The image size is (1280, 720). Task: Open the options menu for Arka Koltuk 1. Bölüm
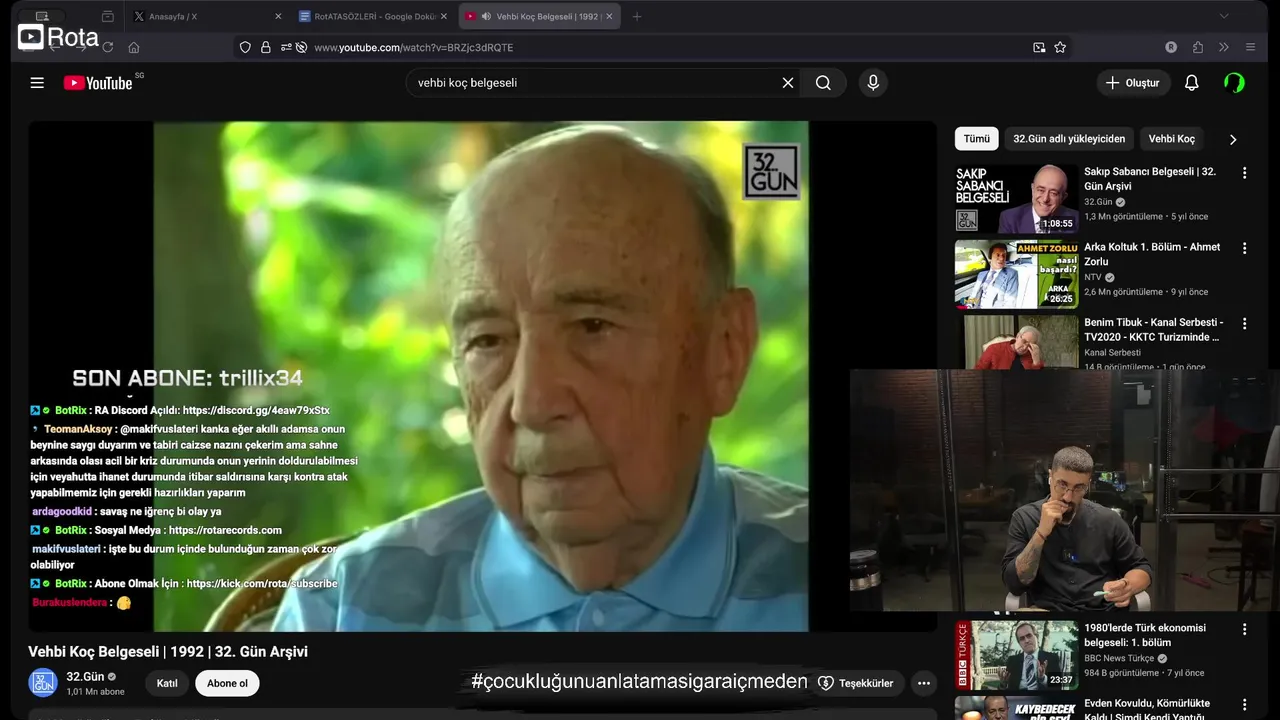[x=1245, y=248]
